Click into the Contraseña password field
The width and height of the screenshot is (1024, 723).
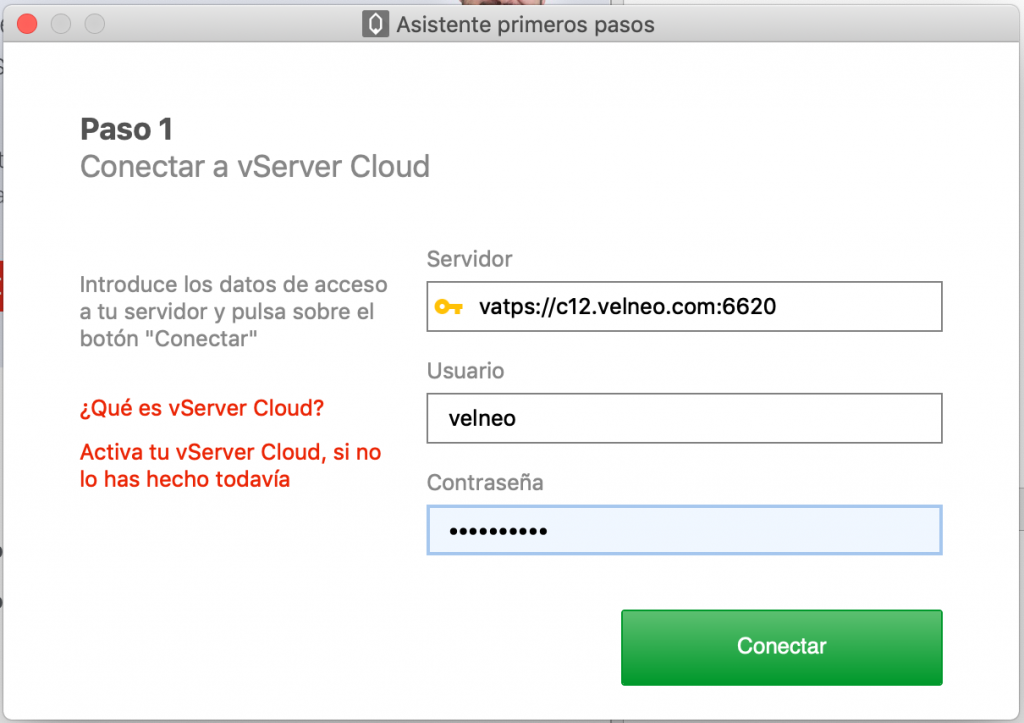684,530
